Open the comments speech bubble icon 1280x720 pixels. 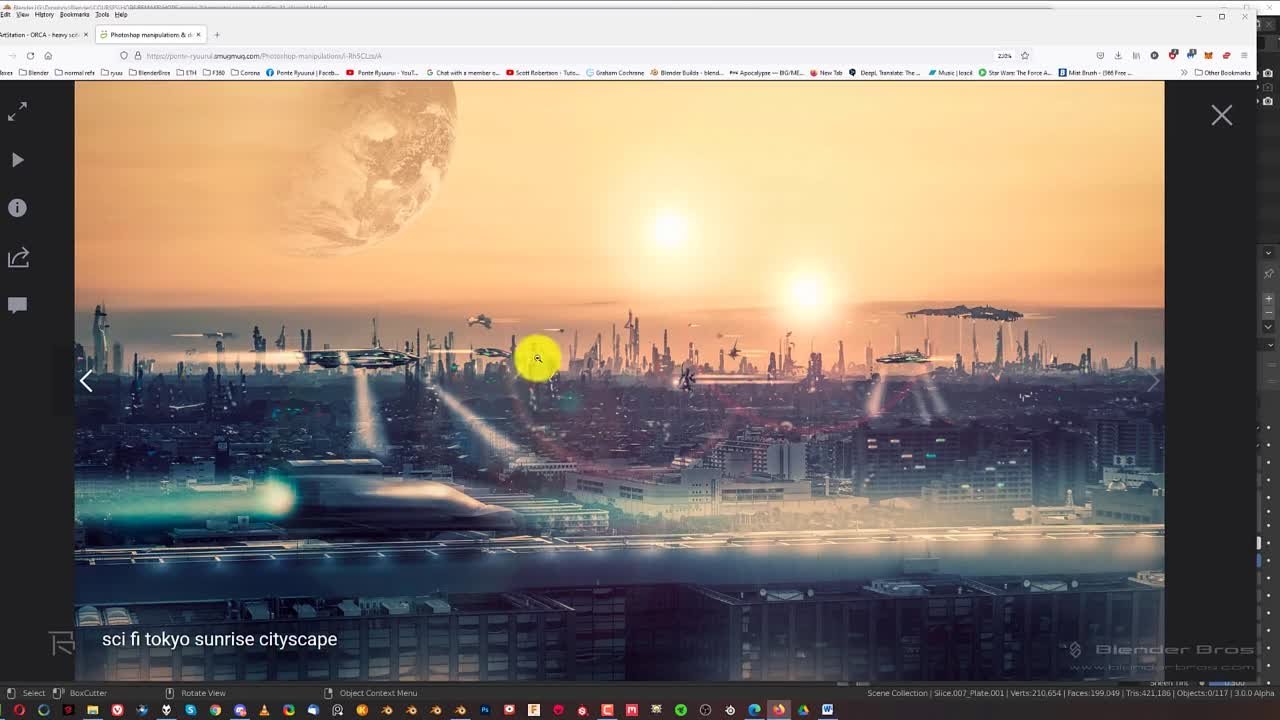[x=17, y=305]
